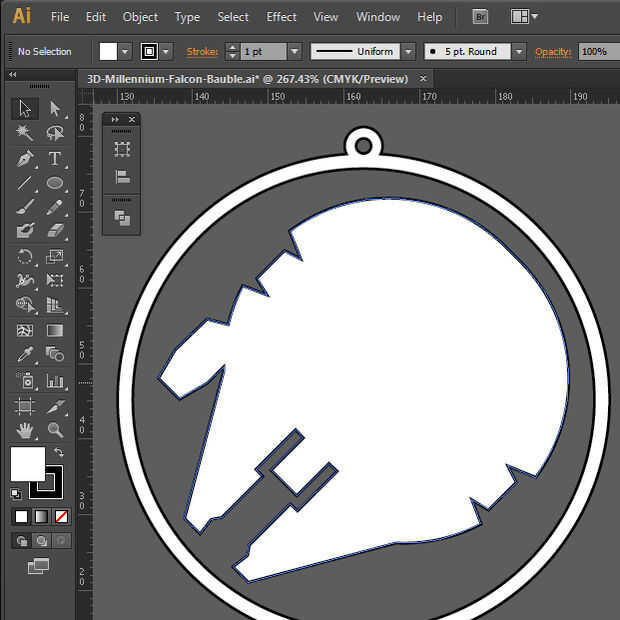Select the Eyedropper tool
Image resolution: width=620 pixels, height=620 pixels.
[x=25, y=354]
